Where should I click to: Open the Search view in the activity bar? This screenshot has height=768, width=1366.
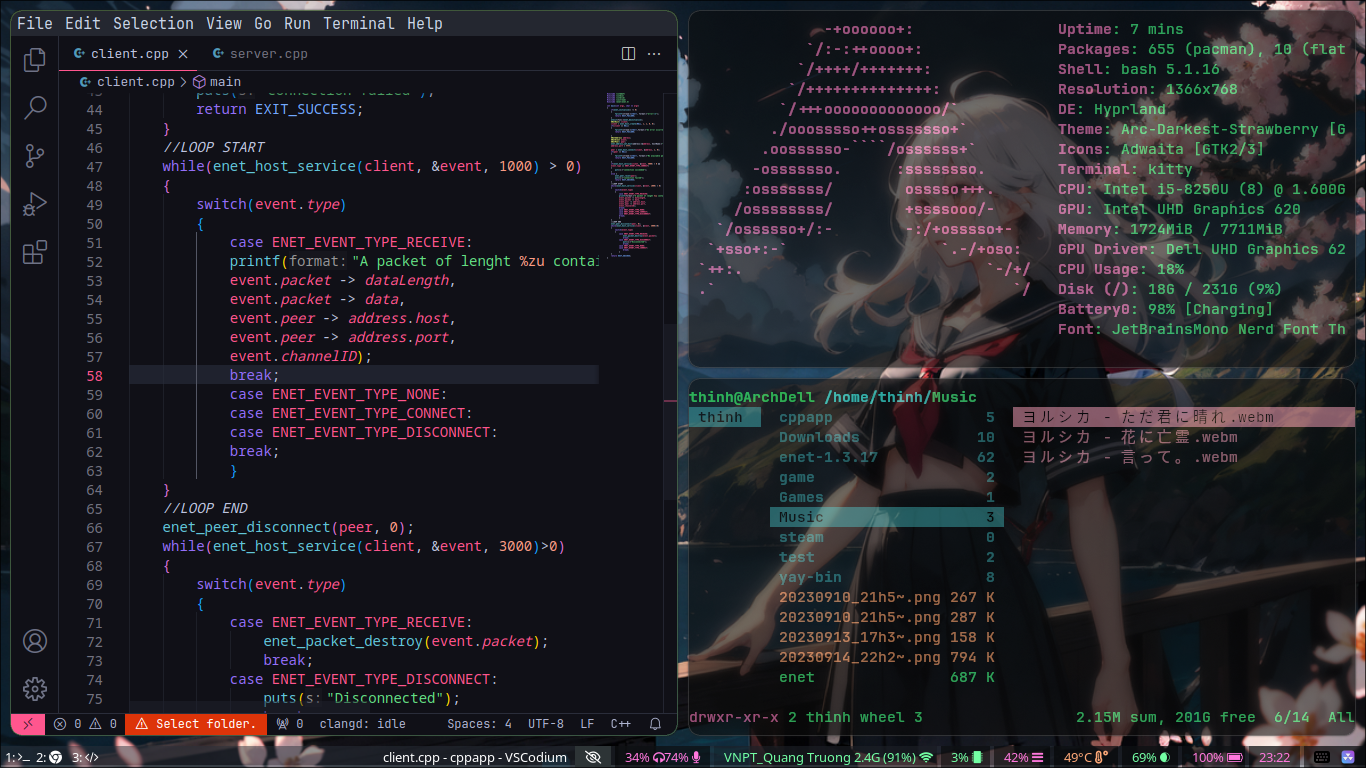pos(35,107)
